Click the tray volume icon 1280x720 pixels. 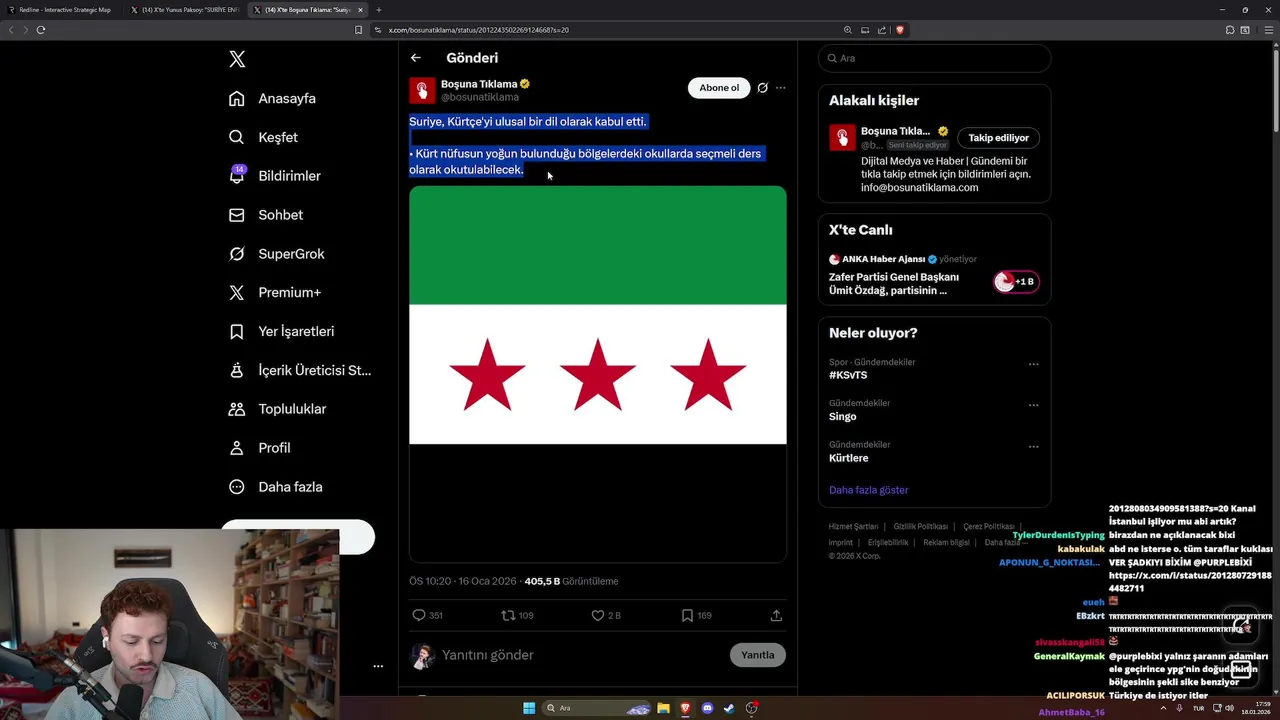(1229, 708)
